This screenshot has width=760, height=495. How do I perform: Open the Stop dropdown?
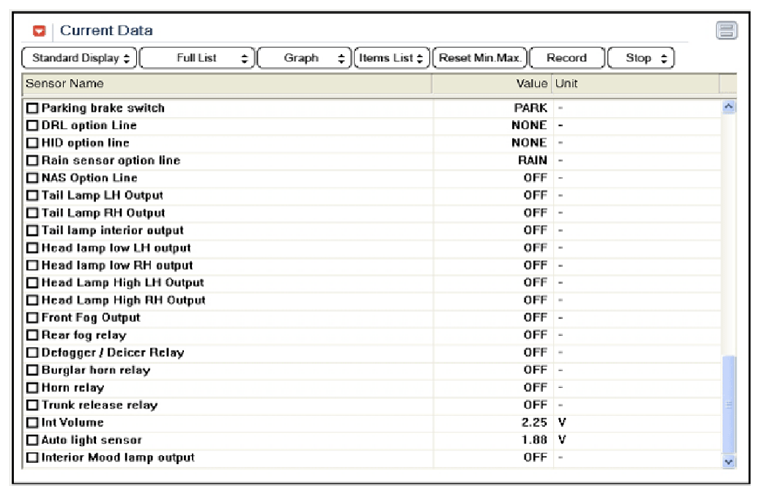[640, 58]
